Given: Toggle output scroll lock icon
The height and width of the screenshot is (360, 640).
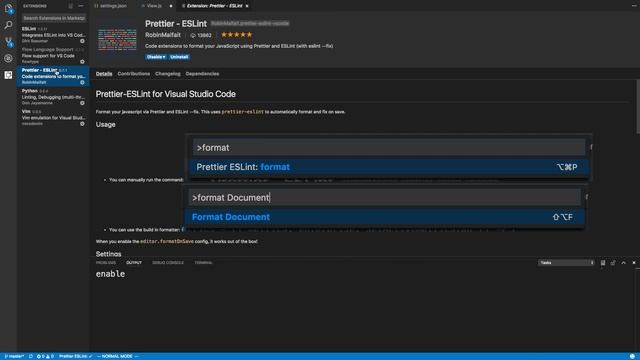Looking at the screenshot, I should [613, 263].
